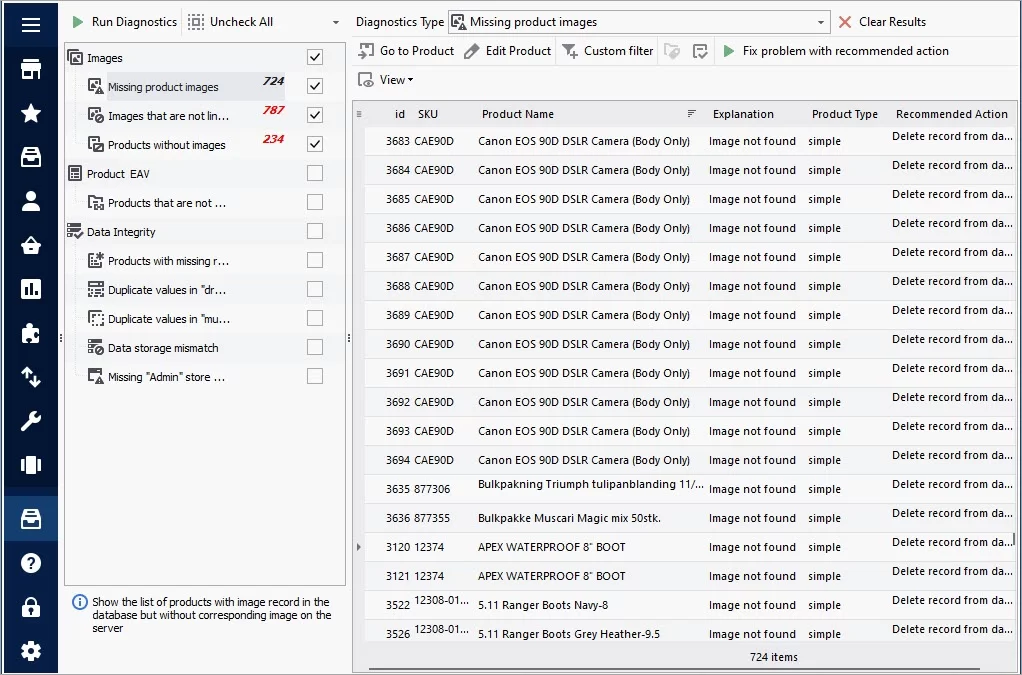Run Diagnostics
The width and height of the screenshot is (1022, 675).
coord(124,22)
